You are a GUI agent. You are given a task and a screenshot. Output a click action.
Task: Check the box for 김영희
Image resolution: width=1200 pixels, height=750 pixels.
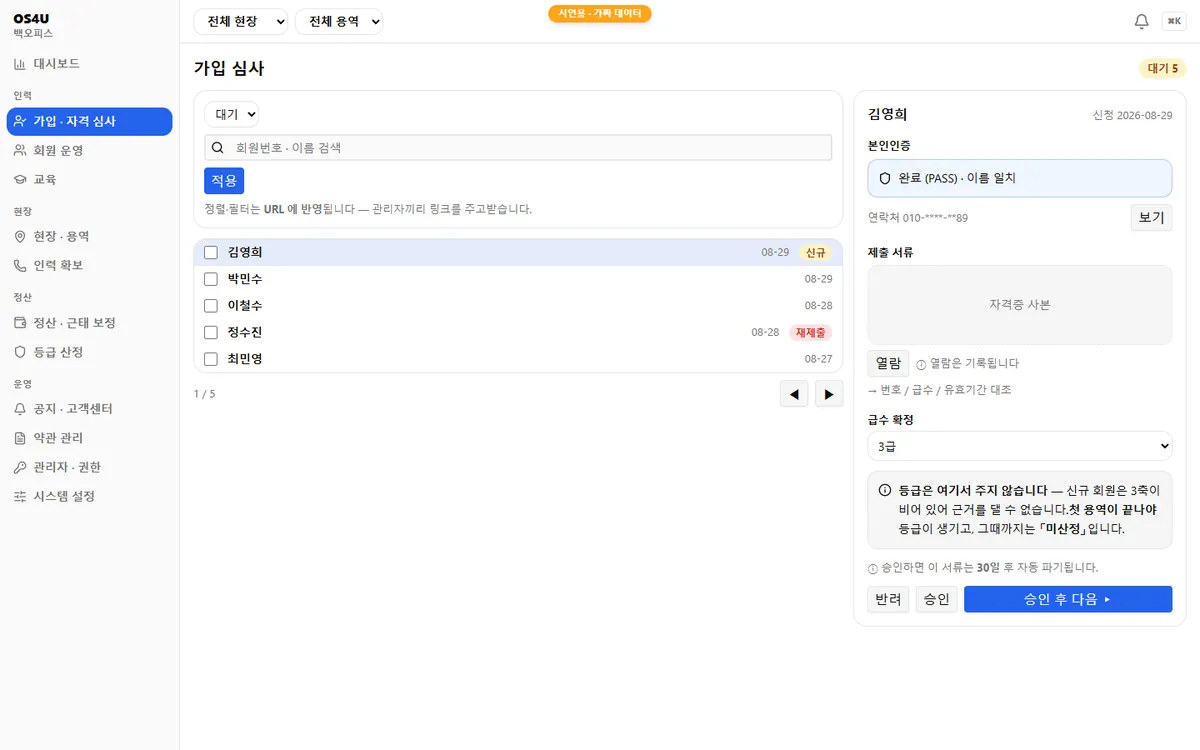coord(211,253)
